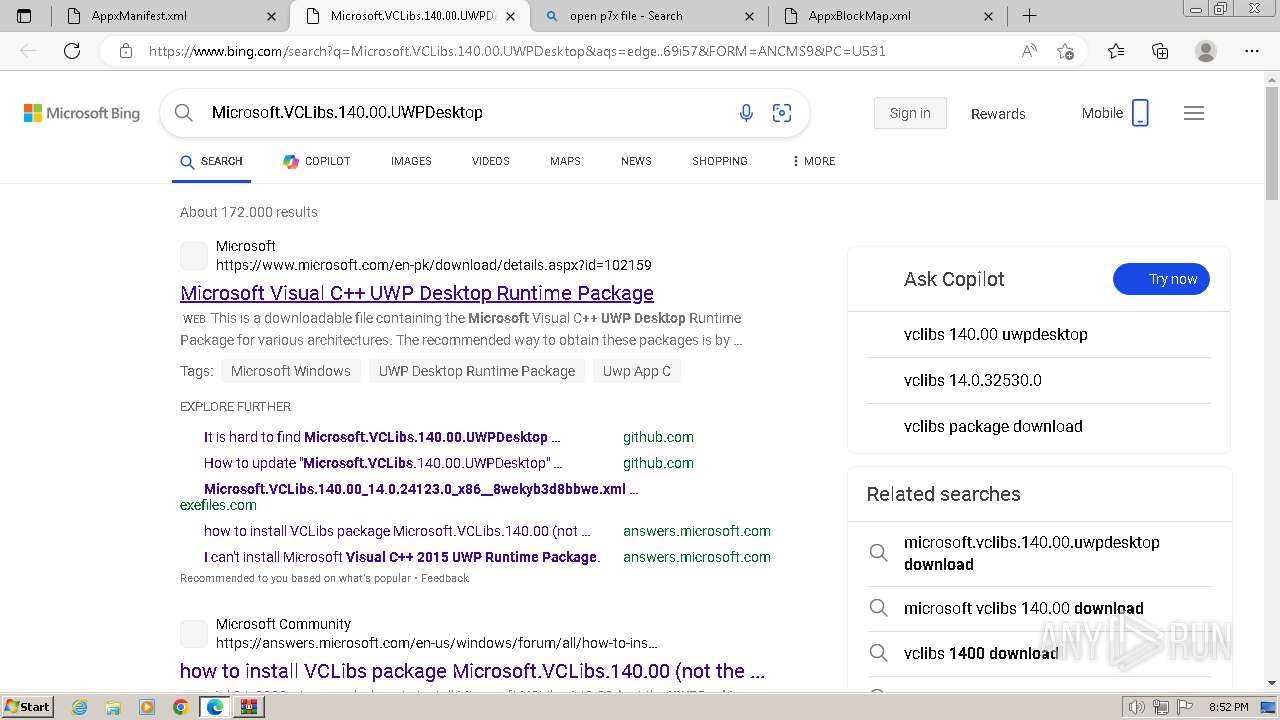Open Chrome from the taskbar
This screenshot has width=1280, height=720.
(x=180, y=707)
